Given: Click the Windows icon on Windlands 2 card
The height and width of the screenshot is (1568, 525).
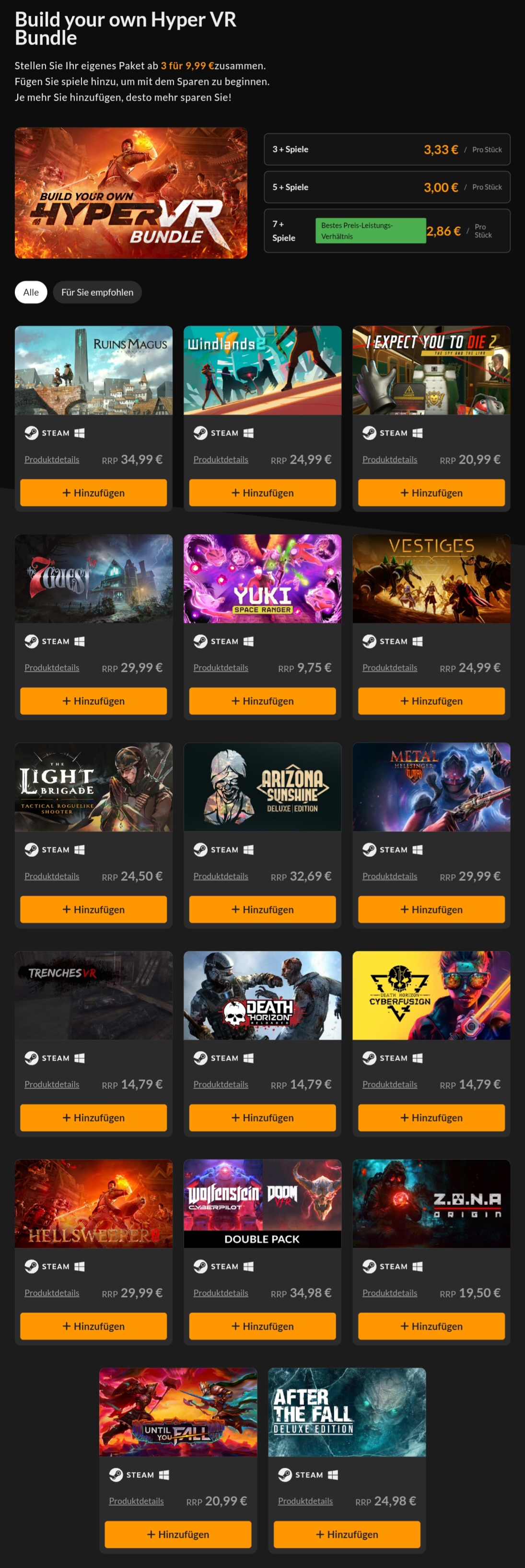Looking at the screenshot, I should click(x=248, y=433).
